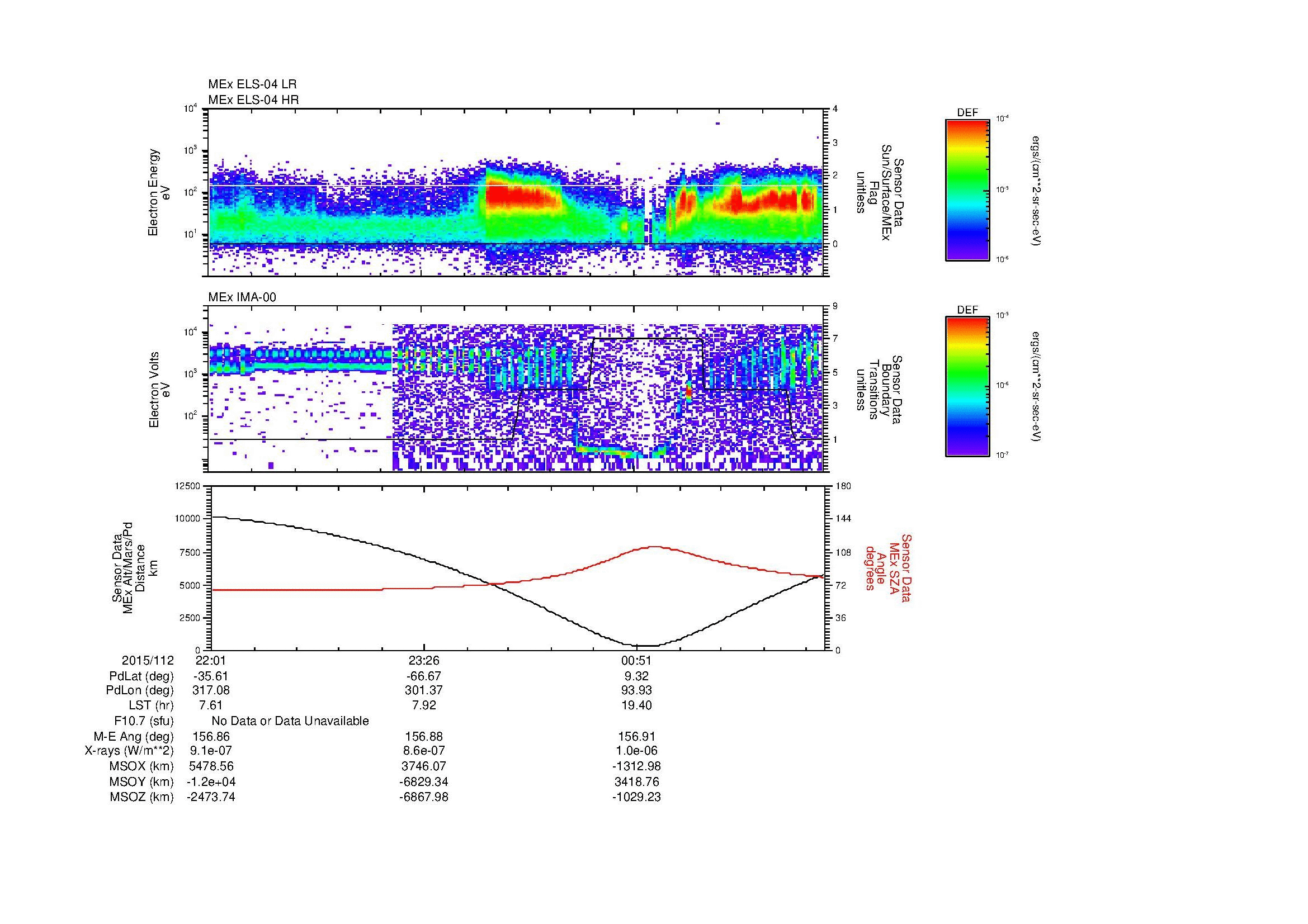Click the 'F10.7 (sfu)' row label
The image size is (1308, 924).
(144, 721)
